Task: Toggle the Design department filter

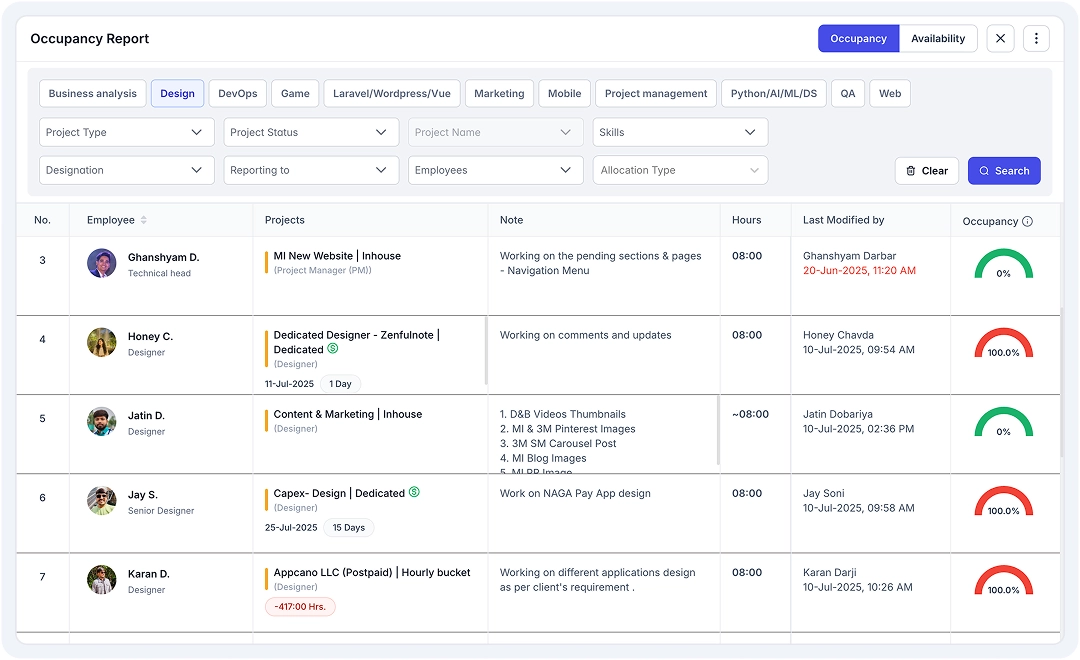Action: (x=177, y=94)
